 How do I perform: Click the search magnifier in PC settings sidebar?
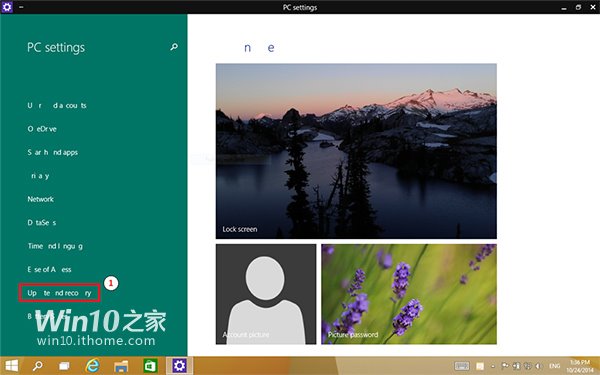(174, 47)
